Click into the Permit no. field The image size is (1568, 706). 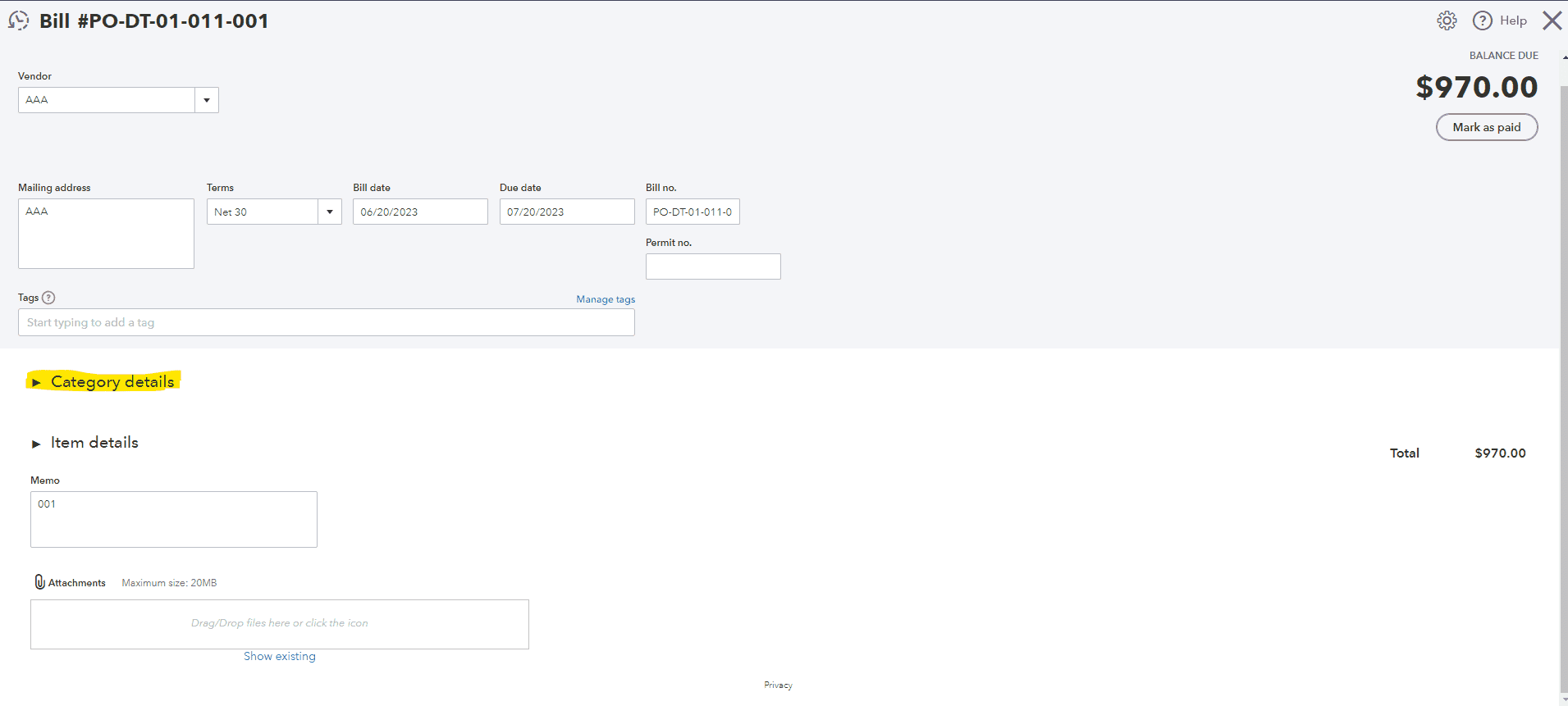coord(712,266)
